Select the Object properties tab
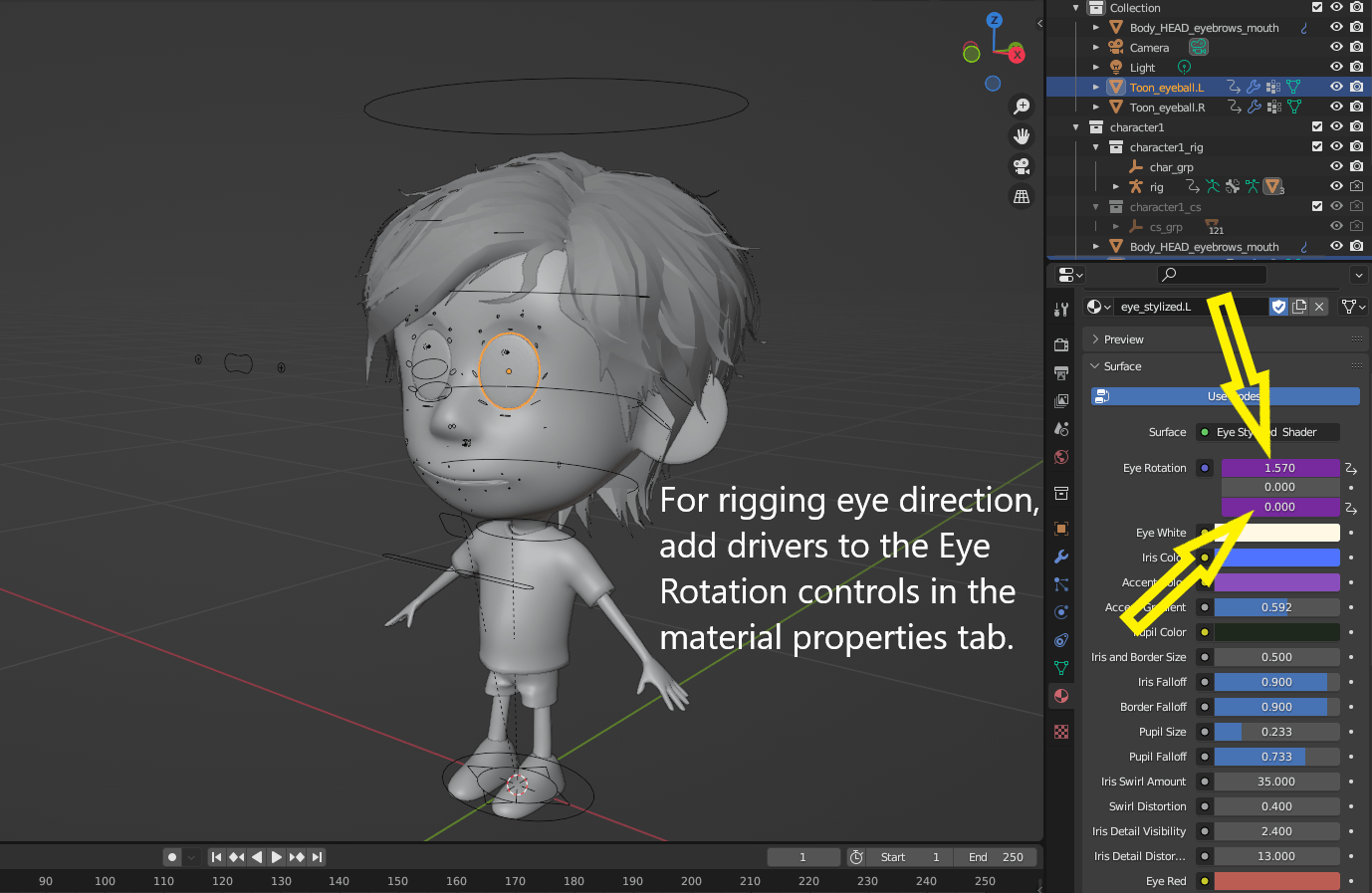 (1060, 528)
